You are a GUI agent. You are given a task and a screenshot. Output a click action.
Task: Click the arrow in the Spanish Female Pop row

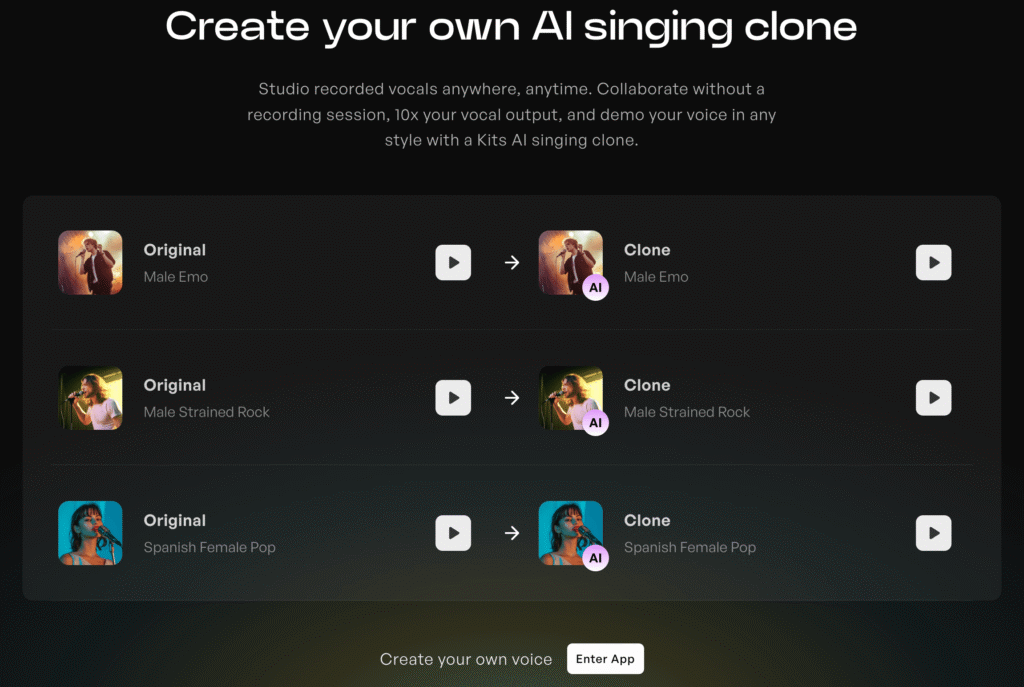(x=512, y=533)
